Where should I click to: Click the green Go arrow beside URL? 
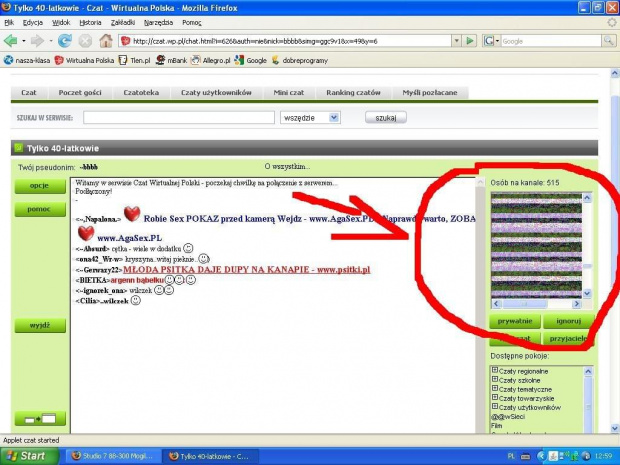coord(470,41)
